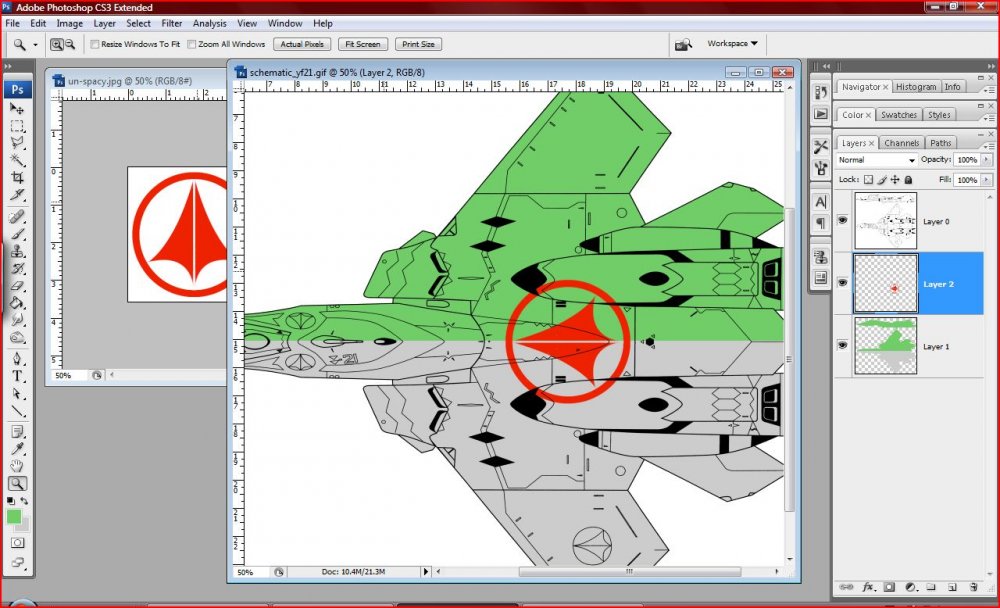Select the Paint Bucket tool
The image size is (1000, 608).
pyautogui.click(x=17, y=303)
